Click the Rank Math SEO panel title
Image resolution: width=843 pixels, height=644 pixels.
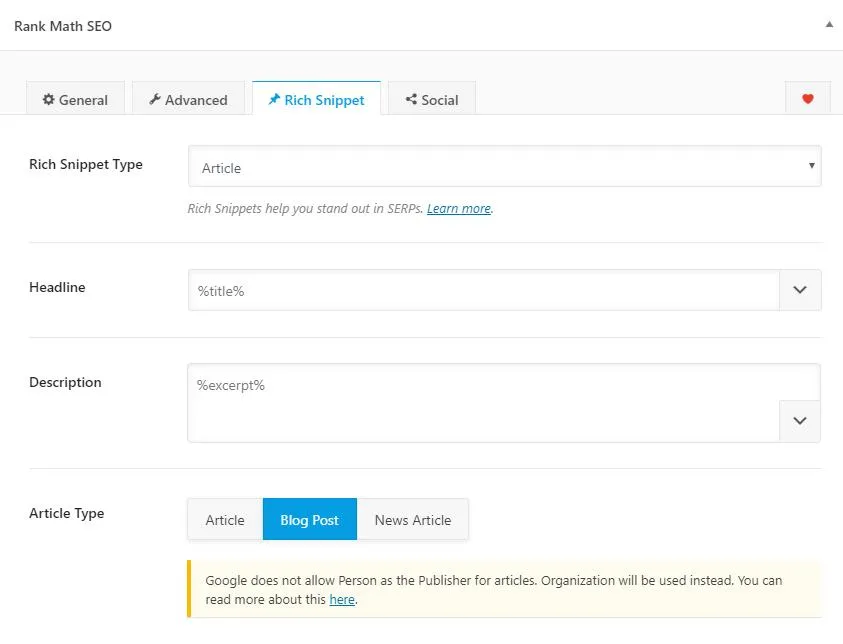tap(63, 26)
